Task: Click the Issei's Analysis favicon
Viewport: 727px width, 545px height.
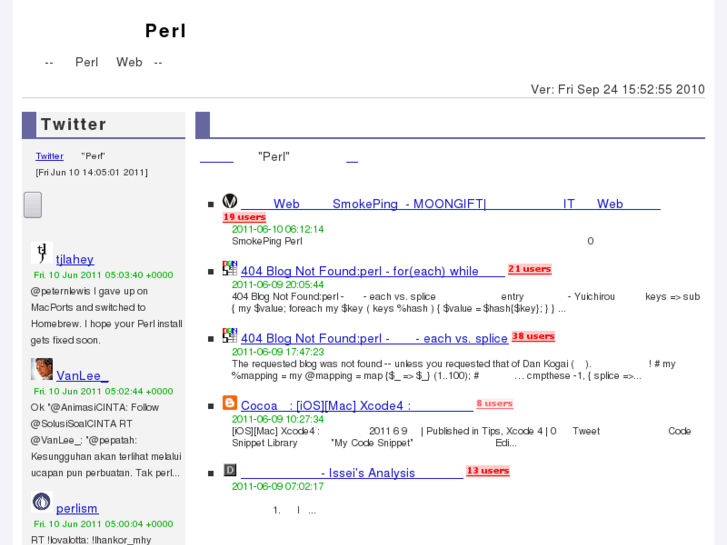Action: pyautogui.click(x=229, y=470)
